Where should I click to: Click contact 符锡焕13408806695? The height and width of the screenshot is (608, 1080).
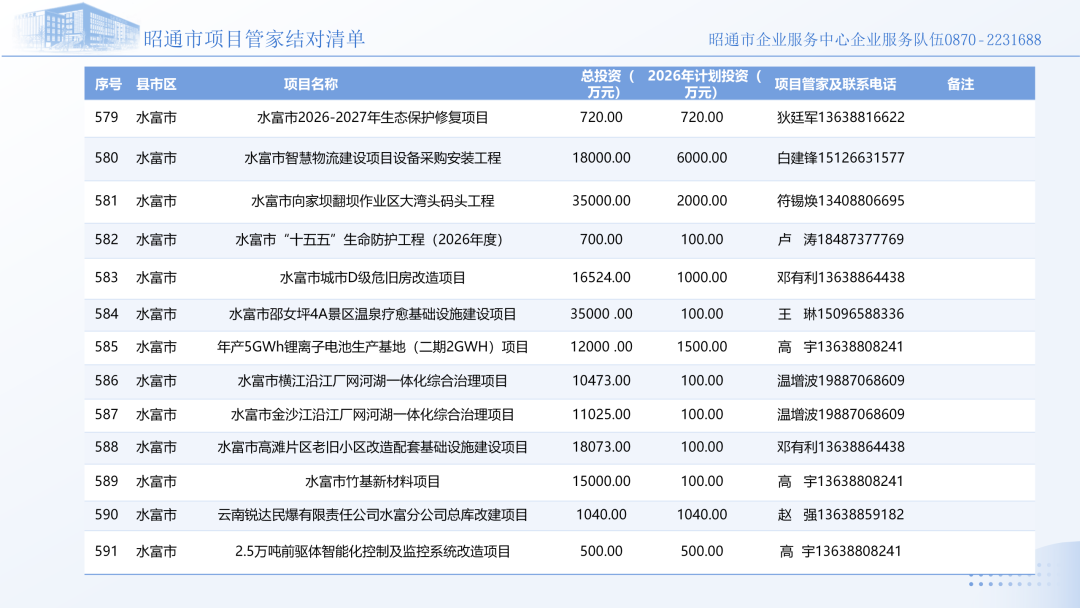[840, 201]
